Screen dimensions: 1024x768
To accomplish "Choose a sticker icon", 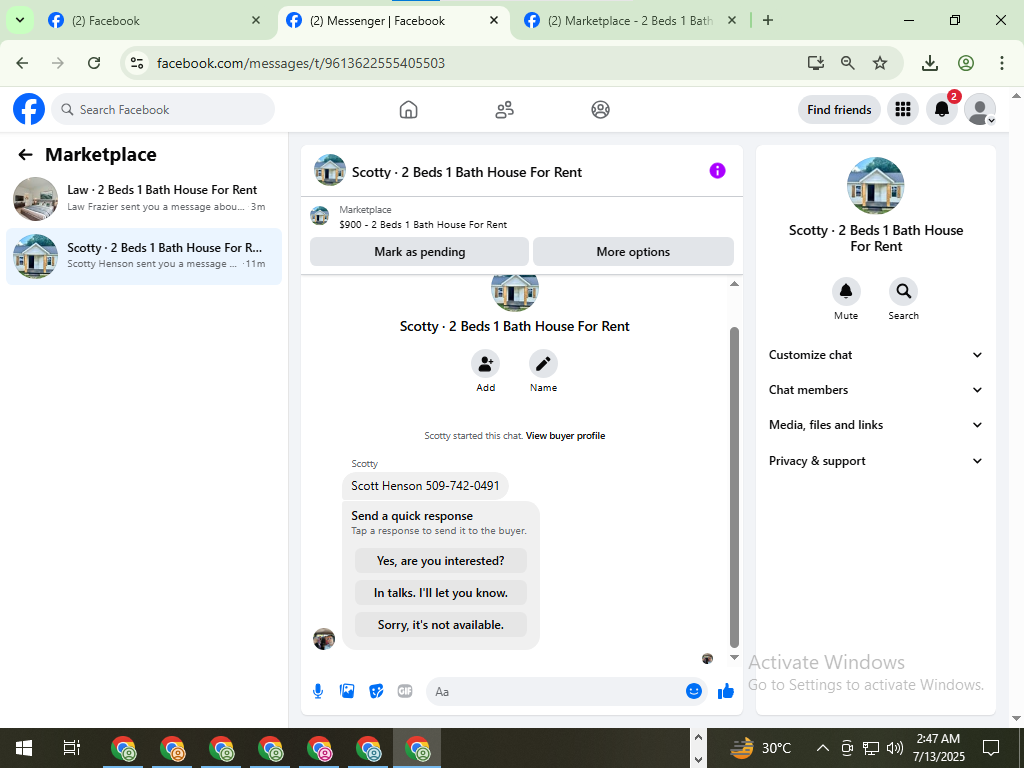I will pos(376,691).
